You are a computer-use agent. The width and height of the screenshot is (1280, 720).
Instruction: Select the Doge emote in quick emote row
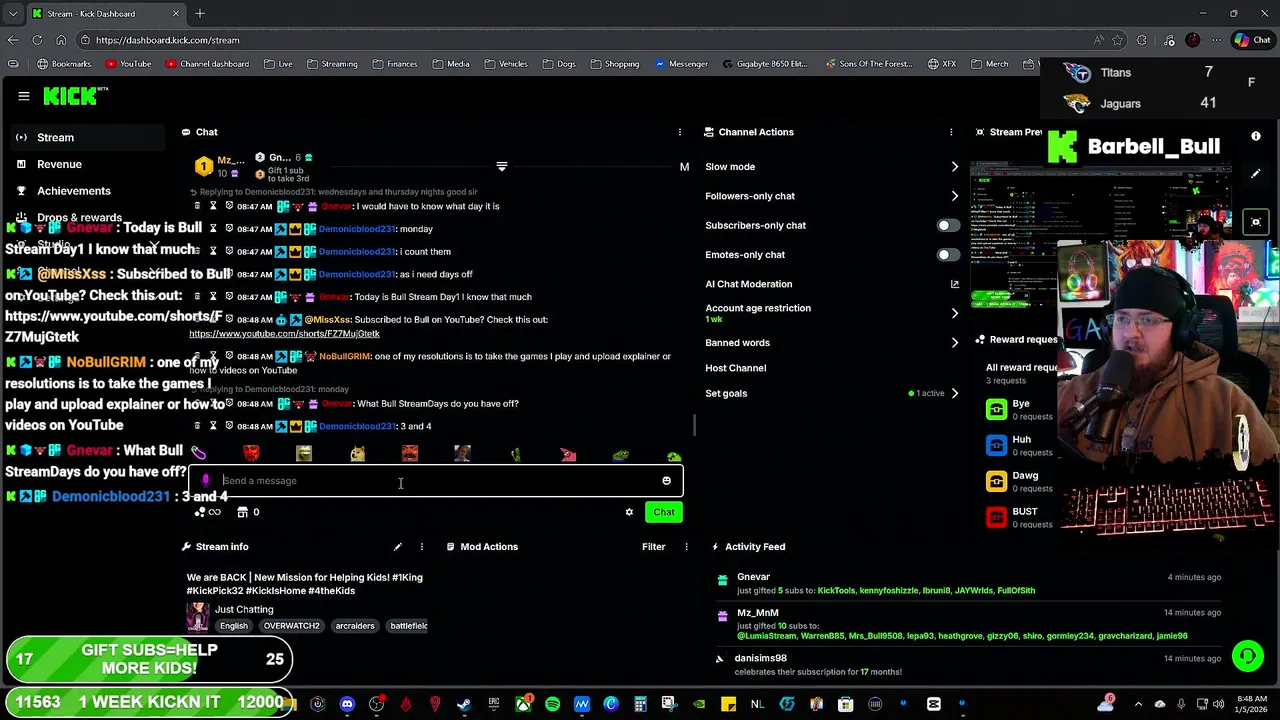point(357,455)
